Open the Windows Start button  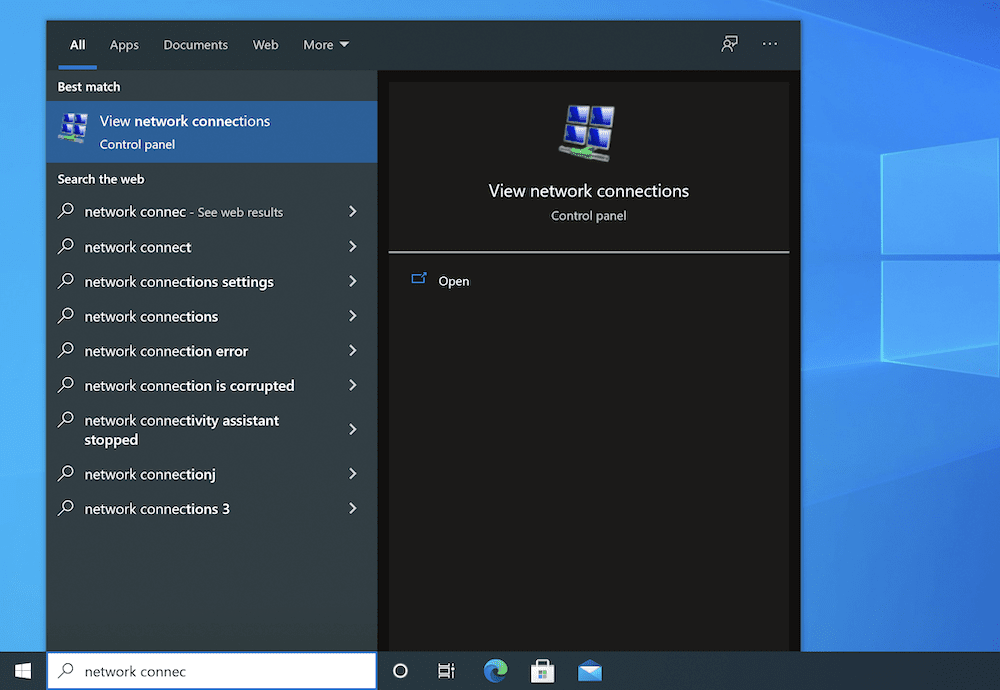point(23,671)
